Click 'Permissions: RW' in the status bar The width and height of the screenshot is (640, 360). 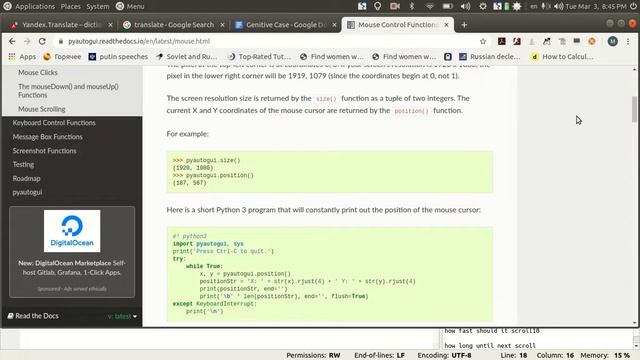pyautogui.click(x=313, y=356)
